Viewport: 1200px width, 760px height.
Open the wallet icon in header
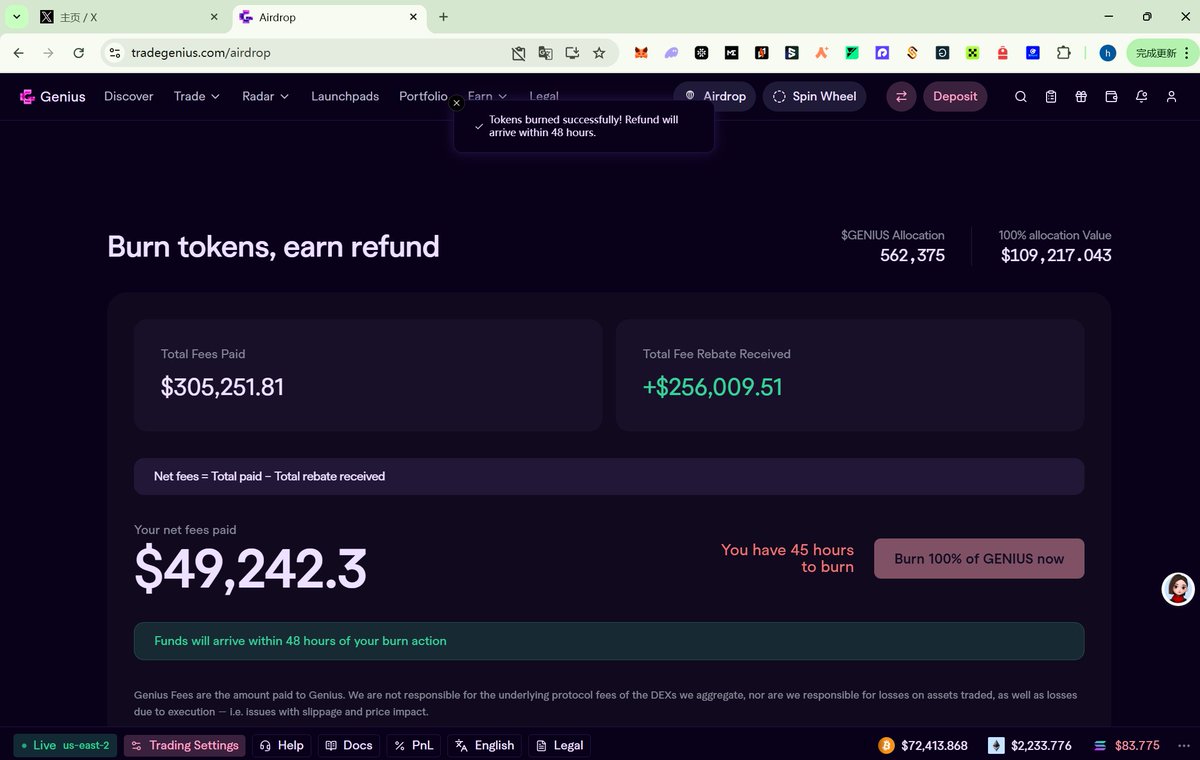pyautogui.click(x=1111, y=97)
